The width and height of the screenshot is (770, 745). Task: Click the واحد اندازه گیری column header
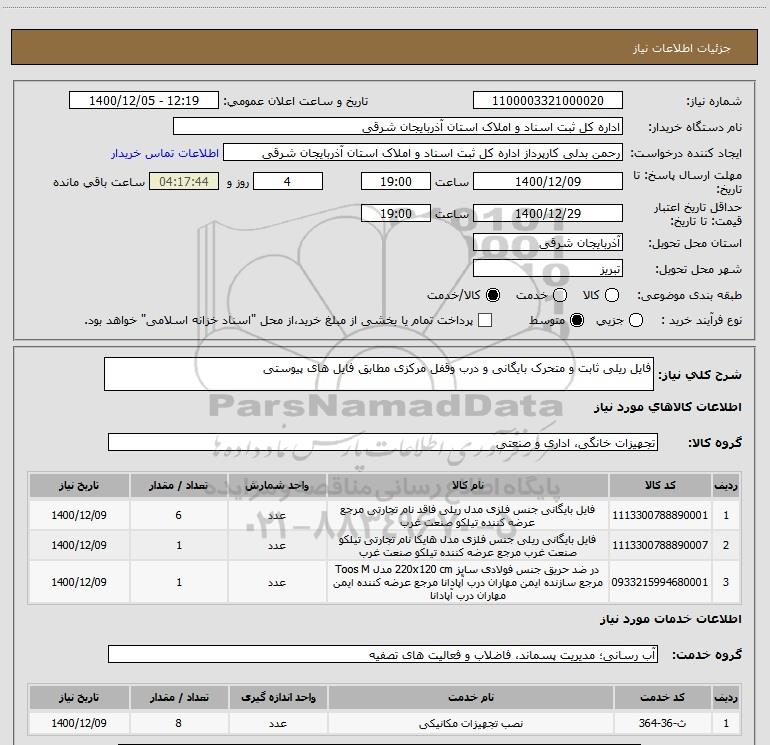tap(278, 697)
